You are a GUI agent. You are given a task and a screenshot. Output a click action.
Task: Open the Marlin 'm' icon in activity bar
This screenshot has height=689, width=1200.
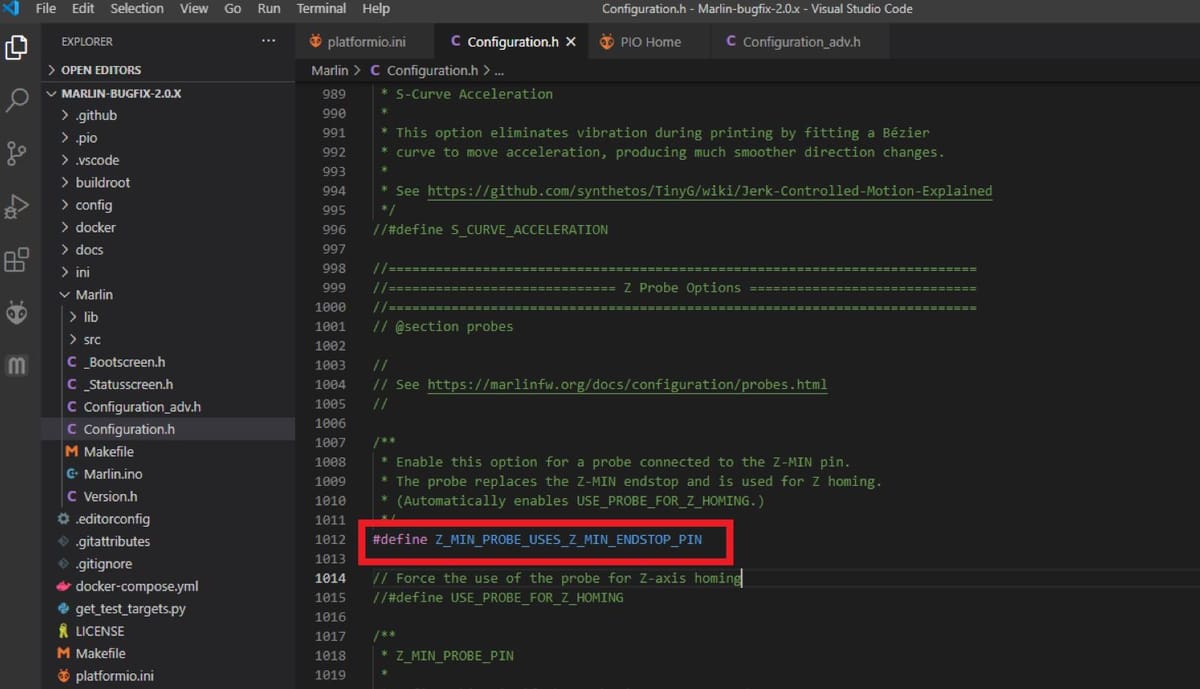click(x=16, y=365)
